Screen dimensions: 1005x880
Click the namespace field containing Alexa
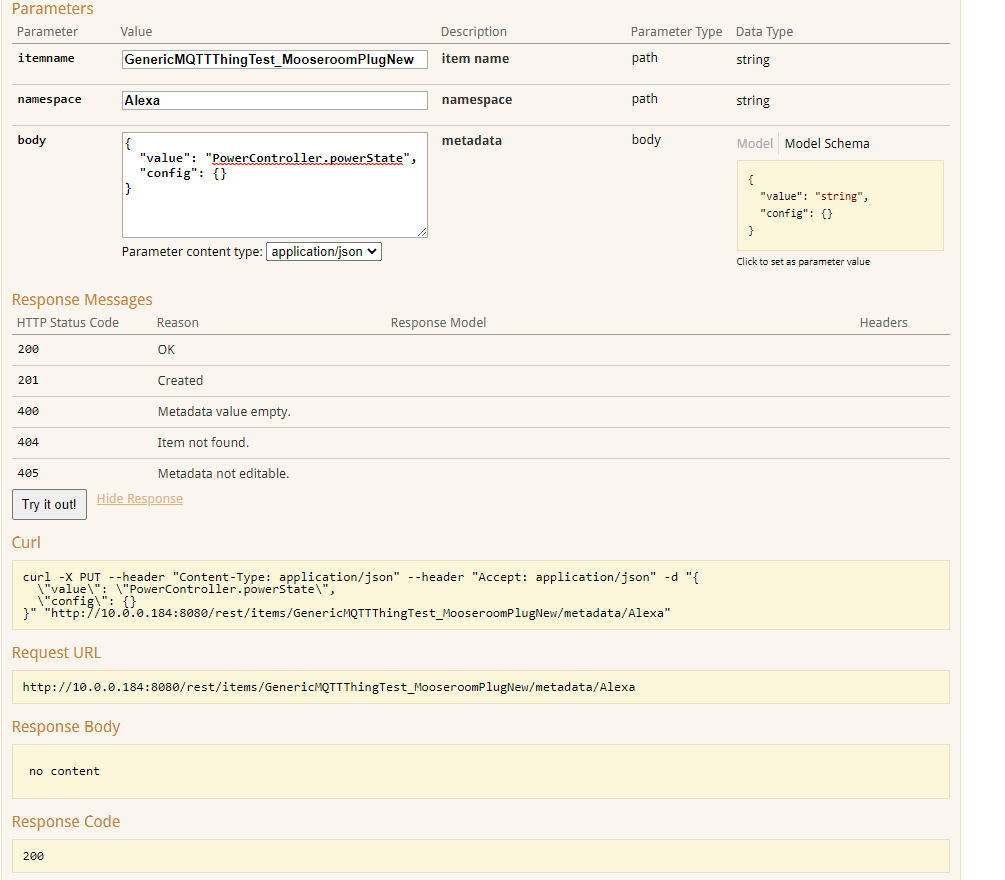274,101
